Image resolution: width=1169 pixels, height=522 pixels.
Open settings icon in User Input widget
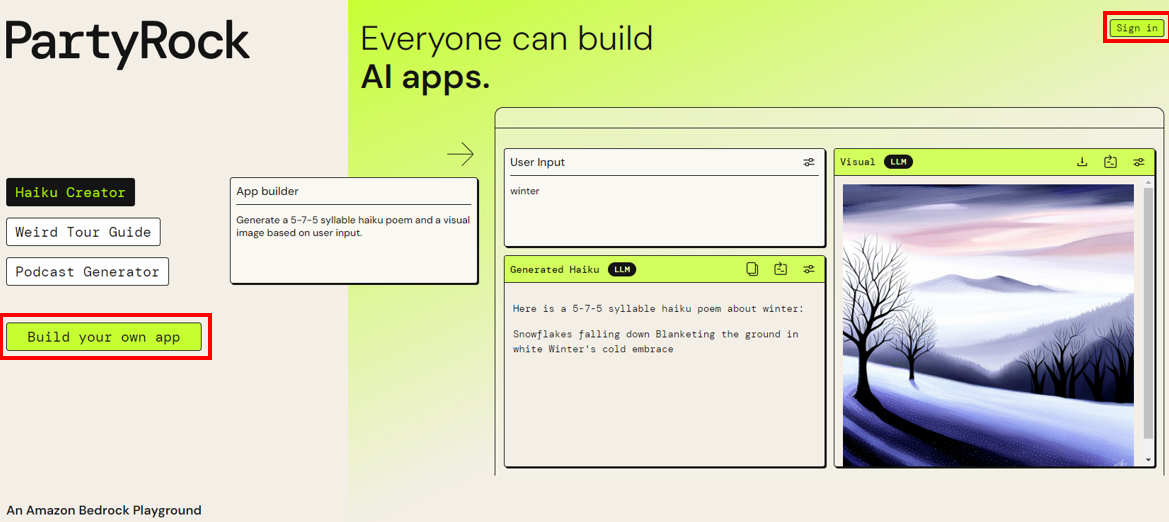click(809, 162)
